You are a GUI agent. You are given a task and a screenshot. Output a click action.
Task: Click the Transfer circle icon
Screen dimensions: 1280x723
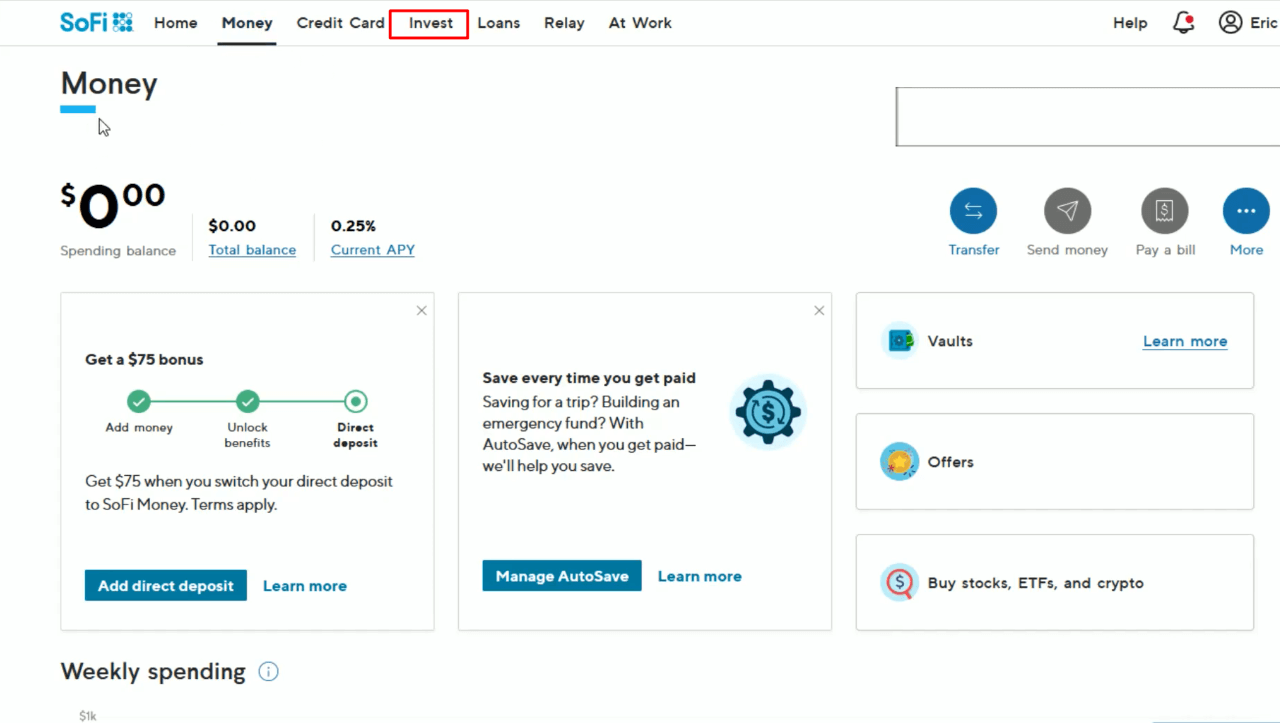click(x=973, y=211)
